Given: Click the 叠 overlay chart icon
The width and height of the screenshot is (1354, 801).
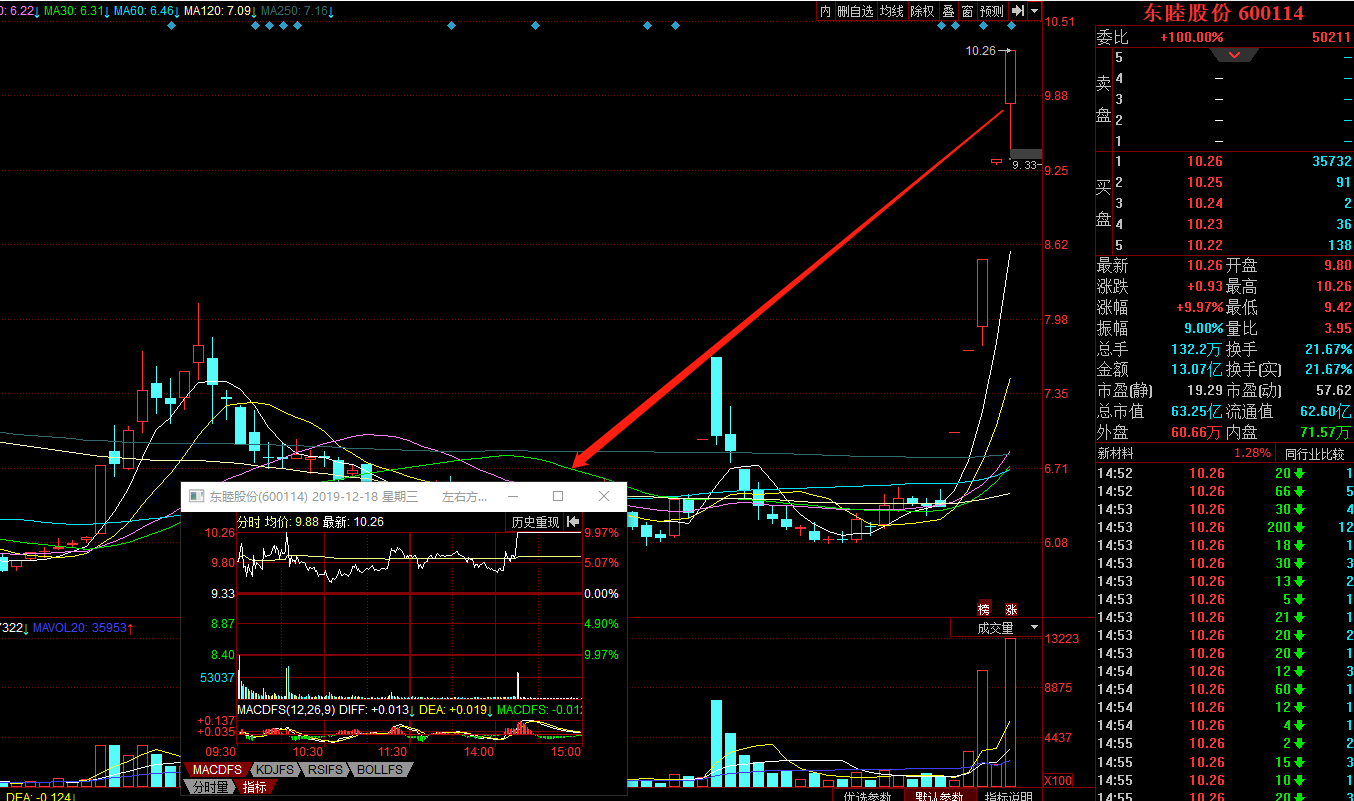Looking at the screenshot, I should (948, 11).
